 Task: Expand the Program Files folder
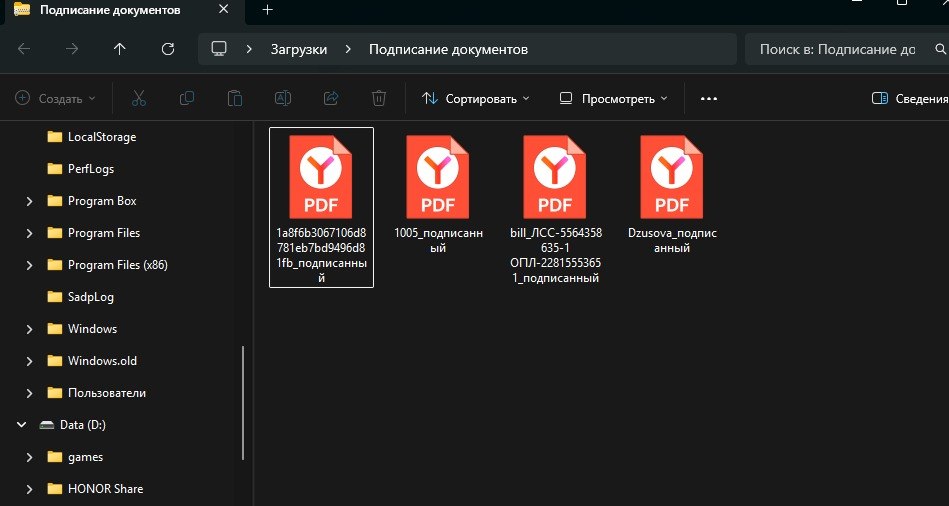pyautogui.click(x=28, y=233)
